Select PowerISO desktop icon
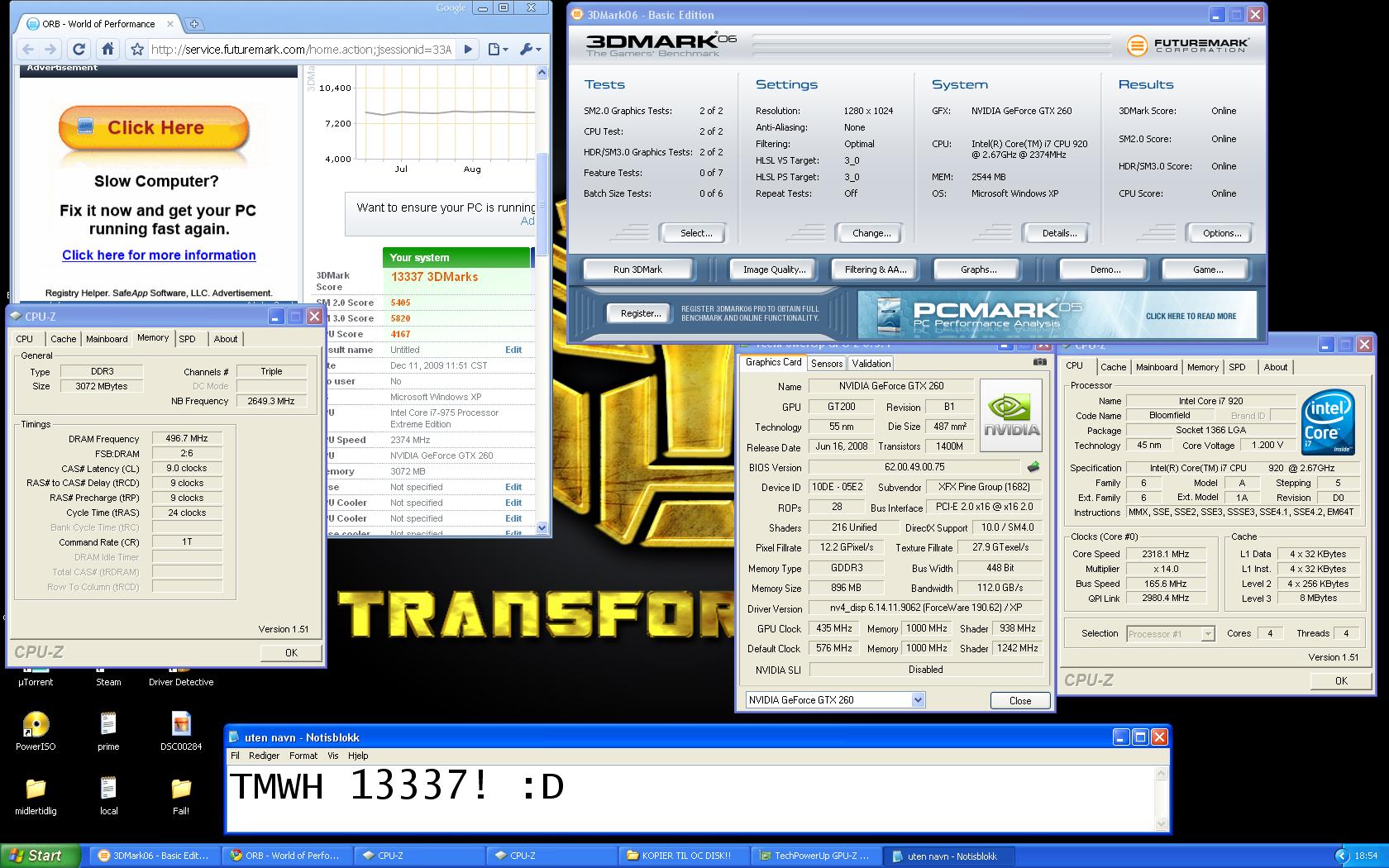Viewport: 1389px width, 868px height. click(x=36, y=731)
